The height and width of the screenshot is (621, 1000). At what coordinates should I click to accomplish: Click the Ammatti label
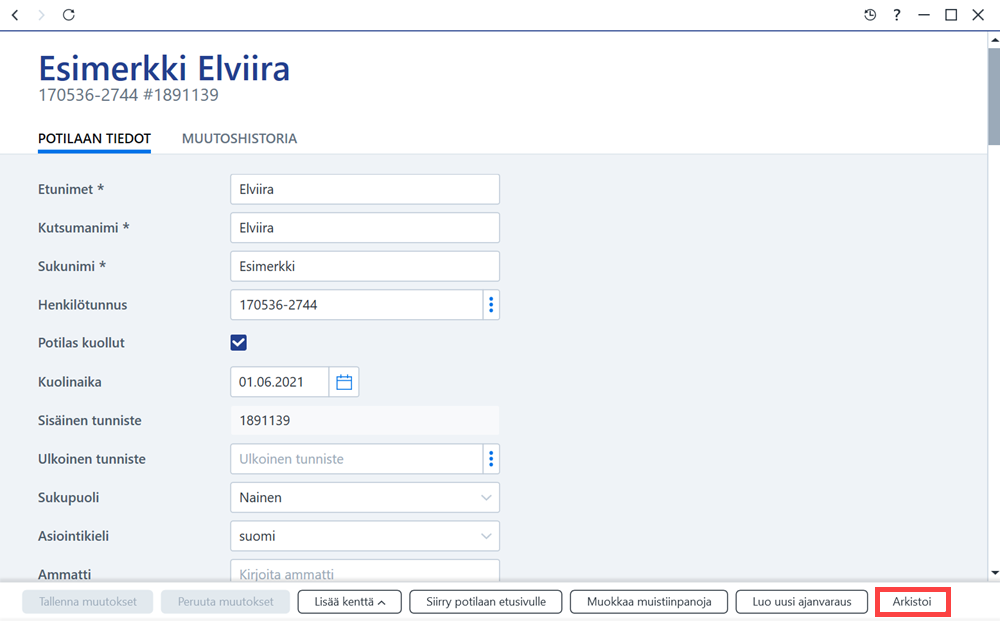[64, 574]
